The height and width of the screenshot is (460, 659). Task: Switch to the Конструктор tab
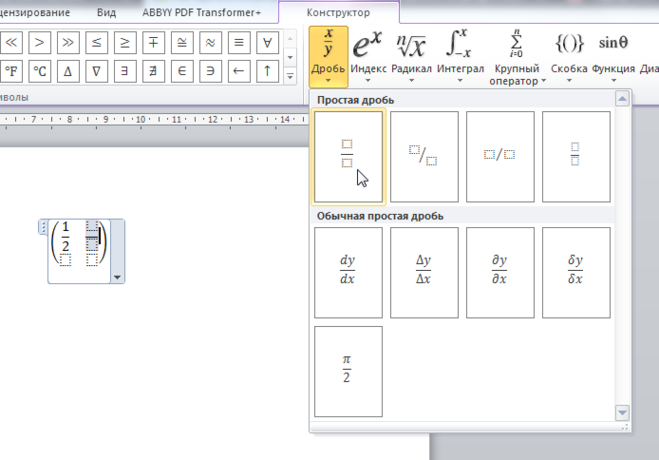click(x=338, y=13)
